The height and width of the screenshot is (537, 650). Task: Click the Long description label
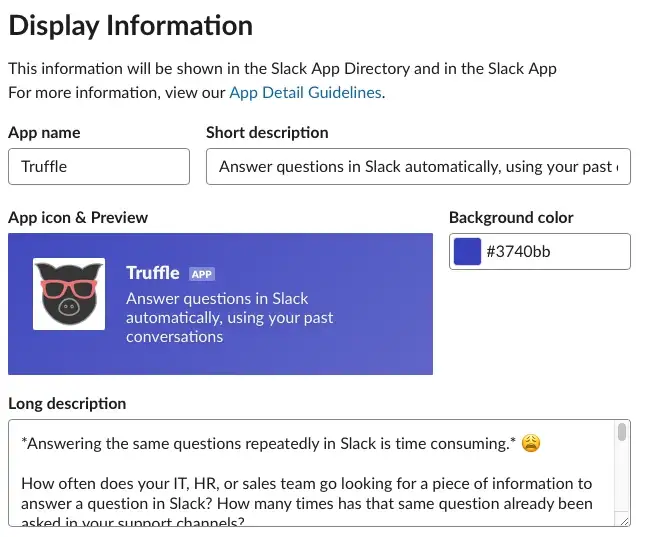click(67, 403)
